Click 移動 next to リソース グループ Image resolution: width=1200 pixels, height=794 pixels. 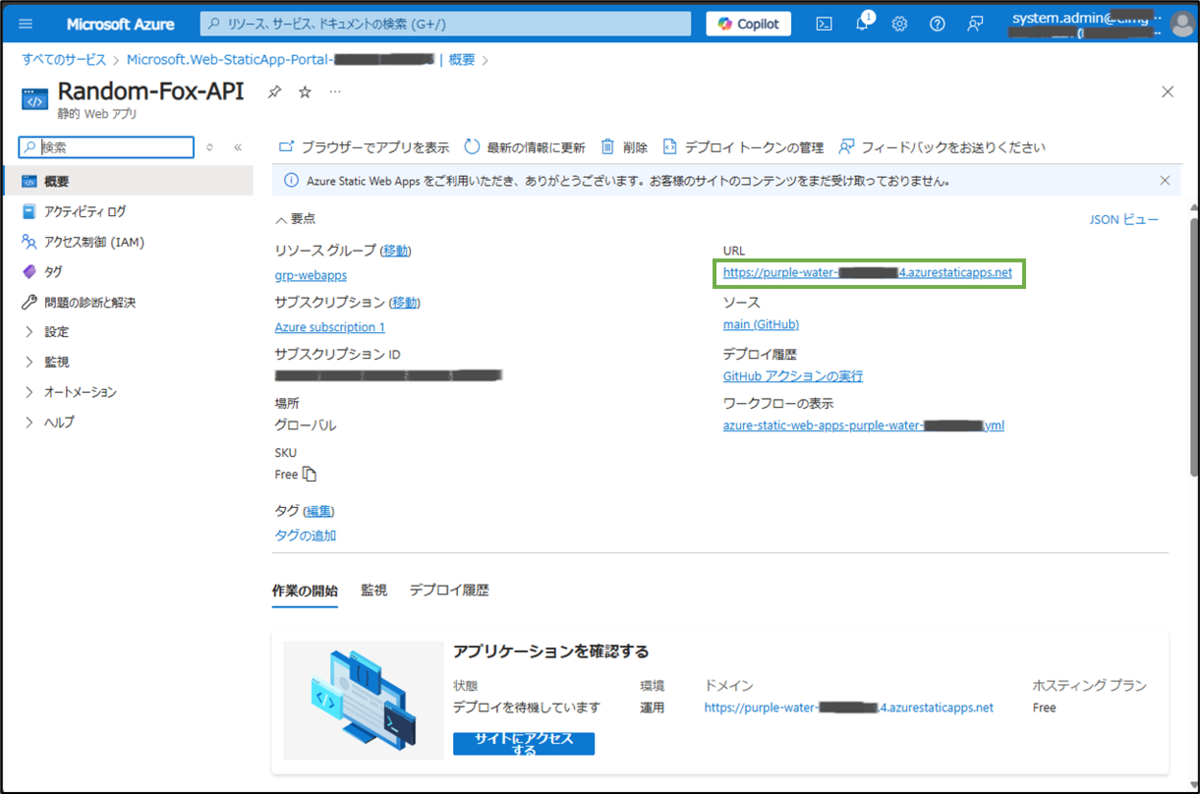[x=395, y=250]
